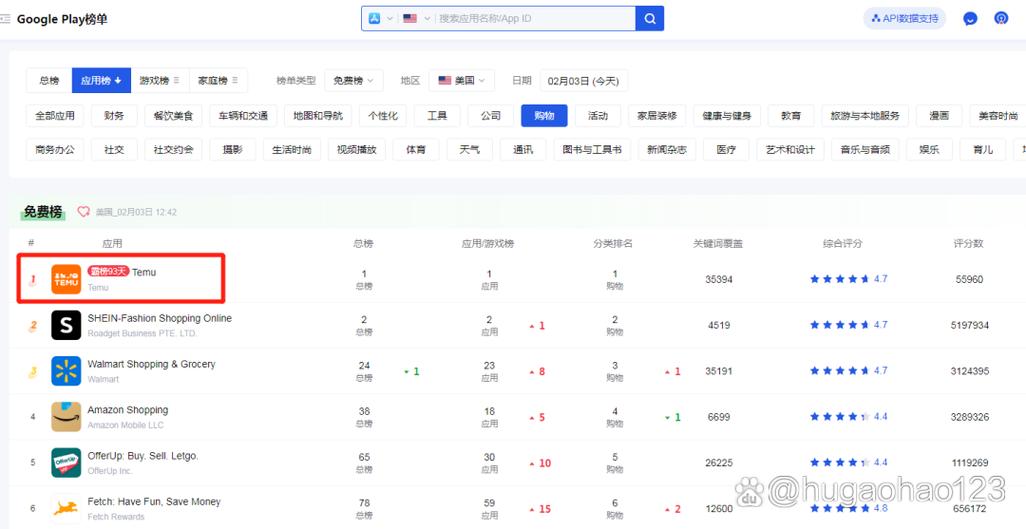Open the chat message icon in header
The height and width of the screenshot is (529, 1026).
pyautogui.click(x=970, y=18)
